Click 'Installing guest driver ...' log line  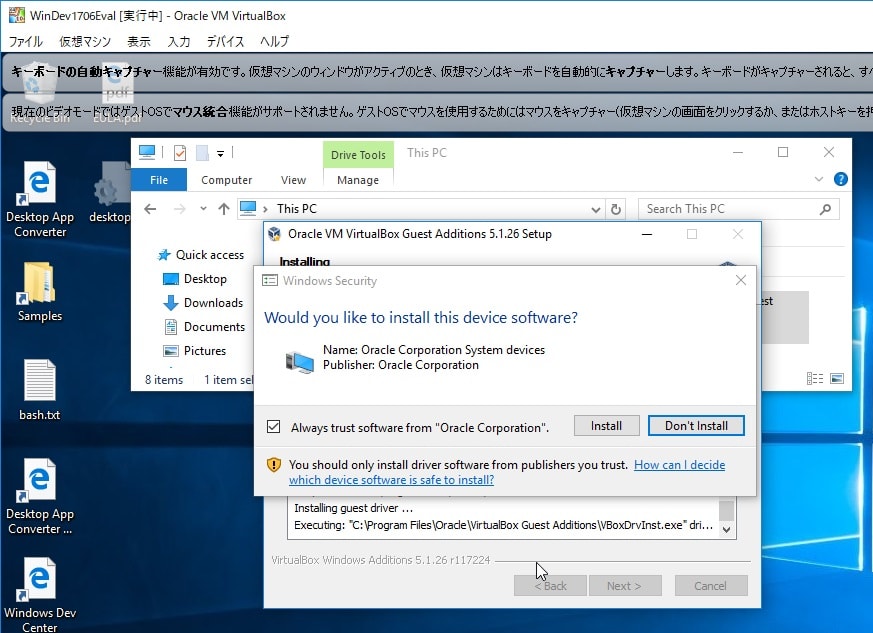[x=354, y=508]
